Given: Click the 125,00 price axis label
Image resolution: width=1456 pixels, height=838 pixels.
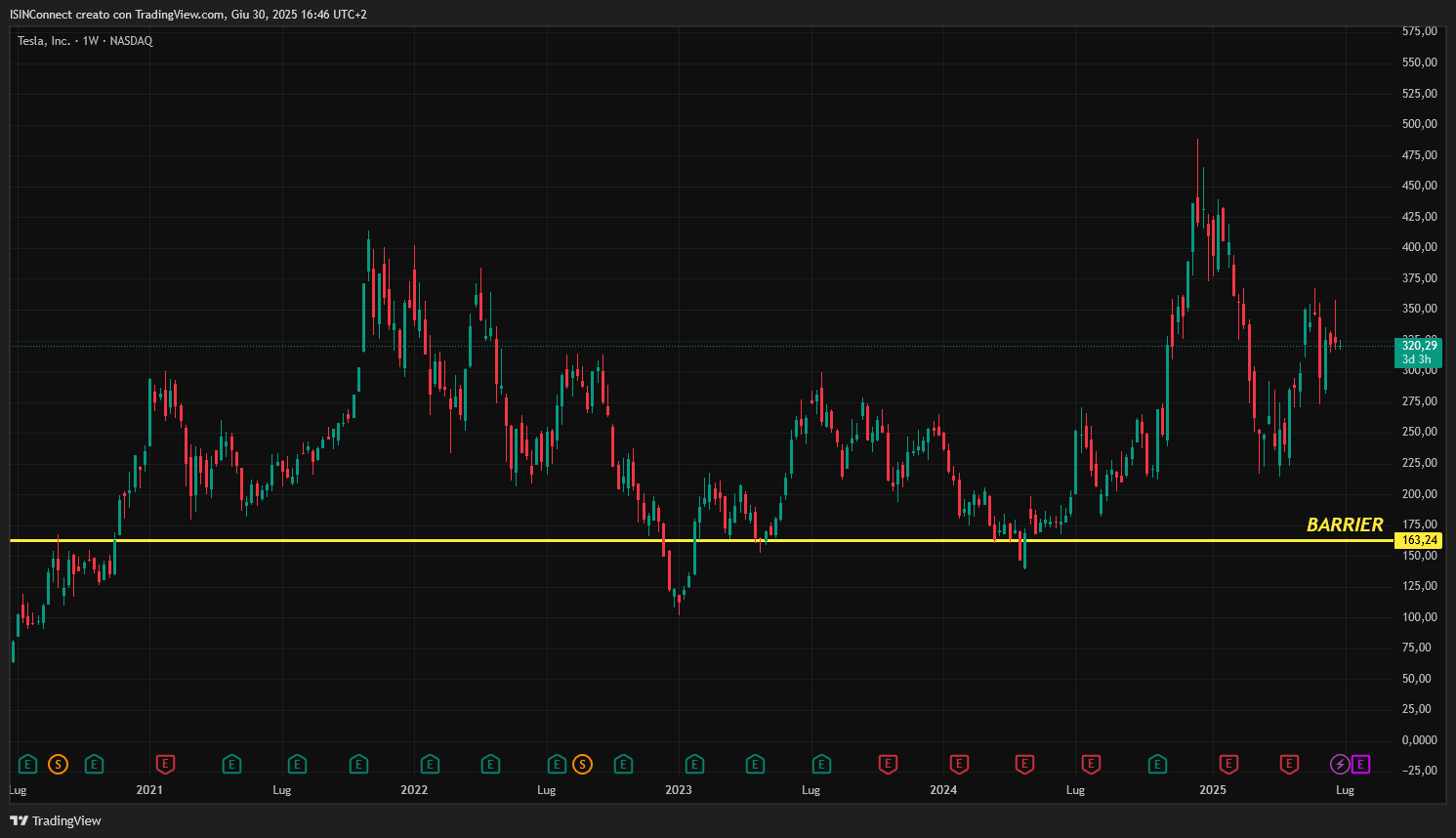Looking at the screenshot, I should 1420,586.
